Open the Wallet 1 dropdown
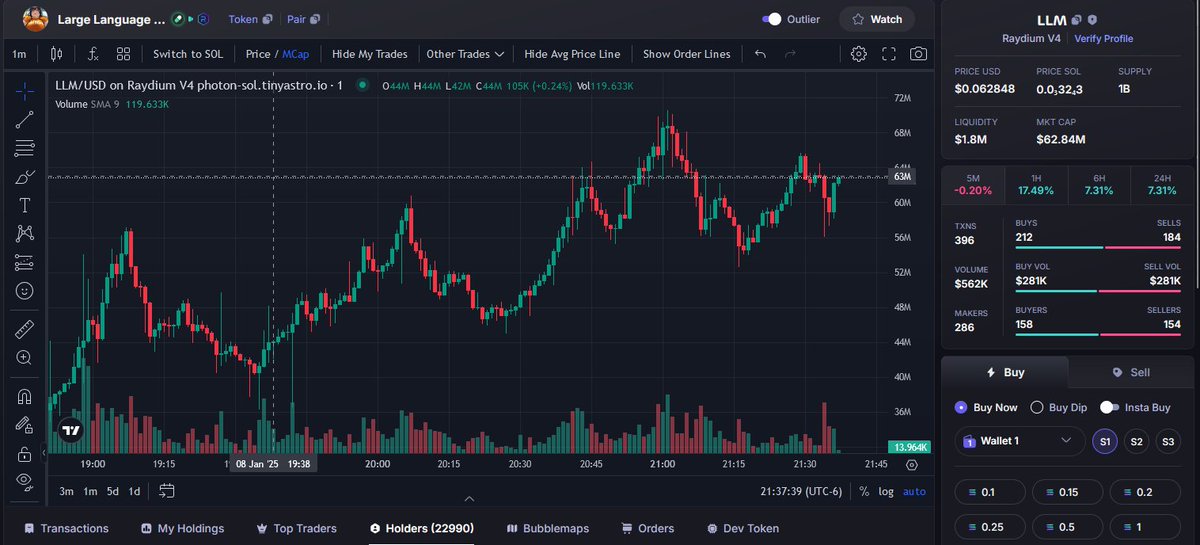Viewport: 1200px width, 545px height. [x=1019, y=440]
